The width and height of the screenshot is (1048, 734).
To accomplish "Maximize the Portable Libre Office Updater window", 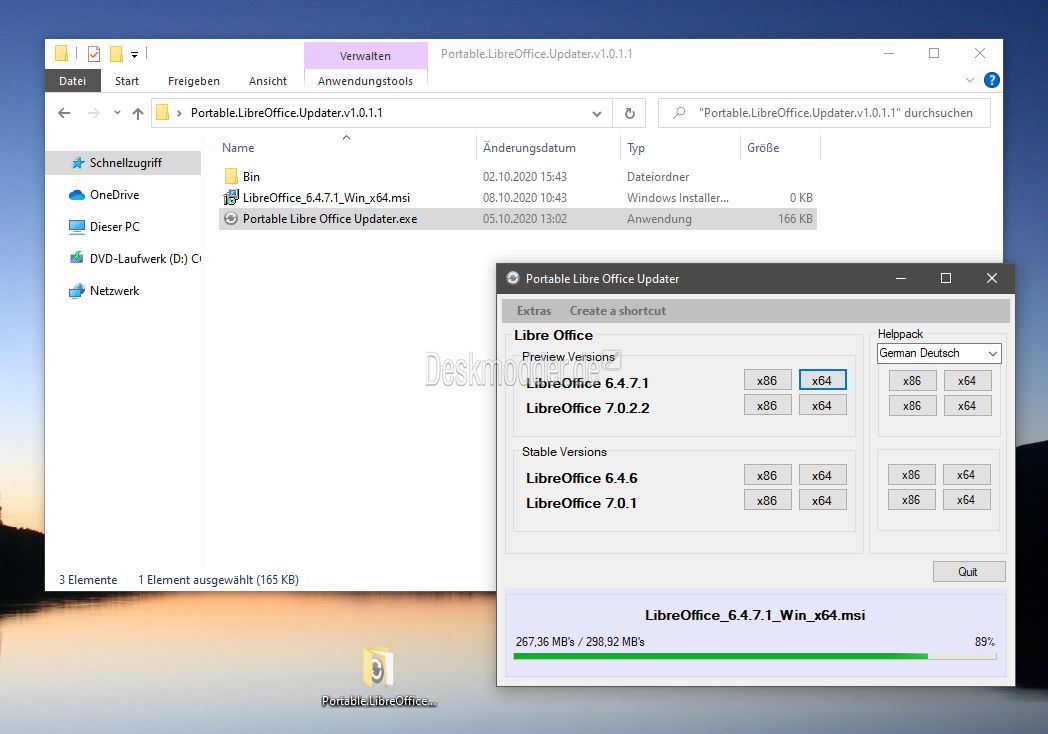I will pyautogui.click(x=946, y=278).
